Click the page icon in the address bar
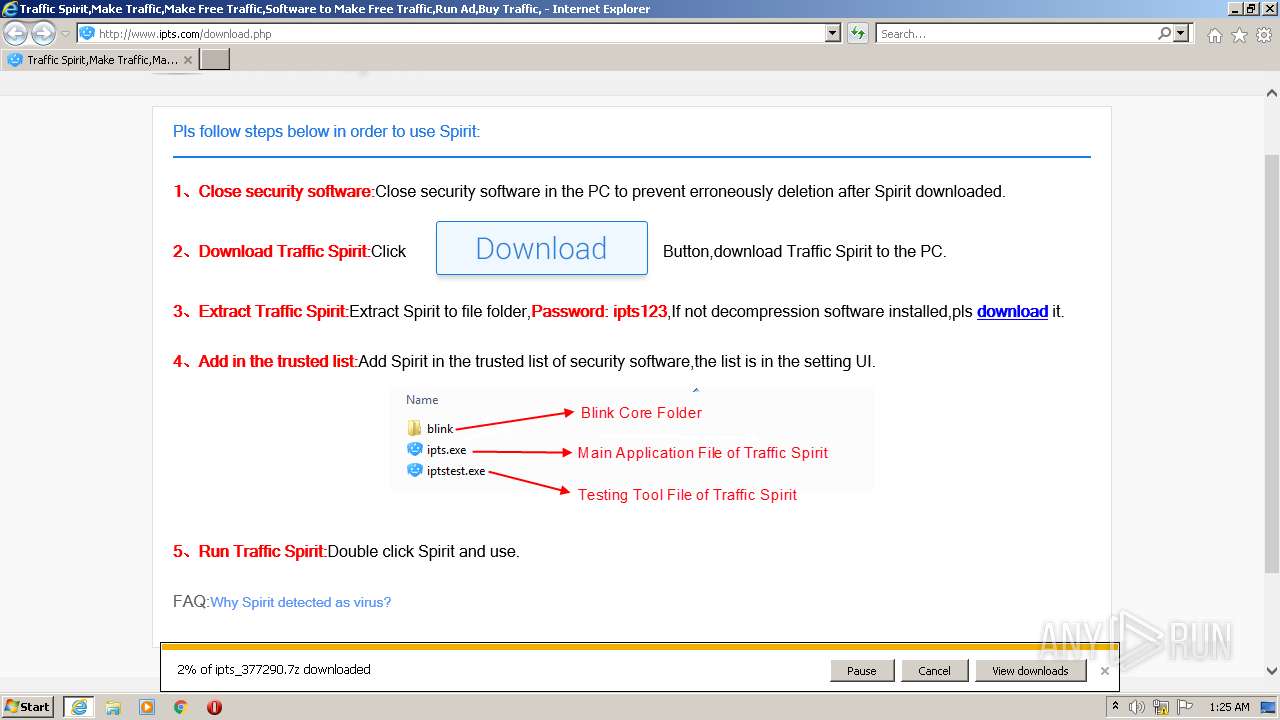Viewport: 1280px width, 720px height. (87, 34)
